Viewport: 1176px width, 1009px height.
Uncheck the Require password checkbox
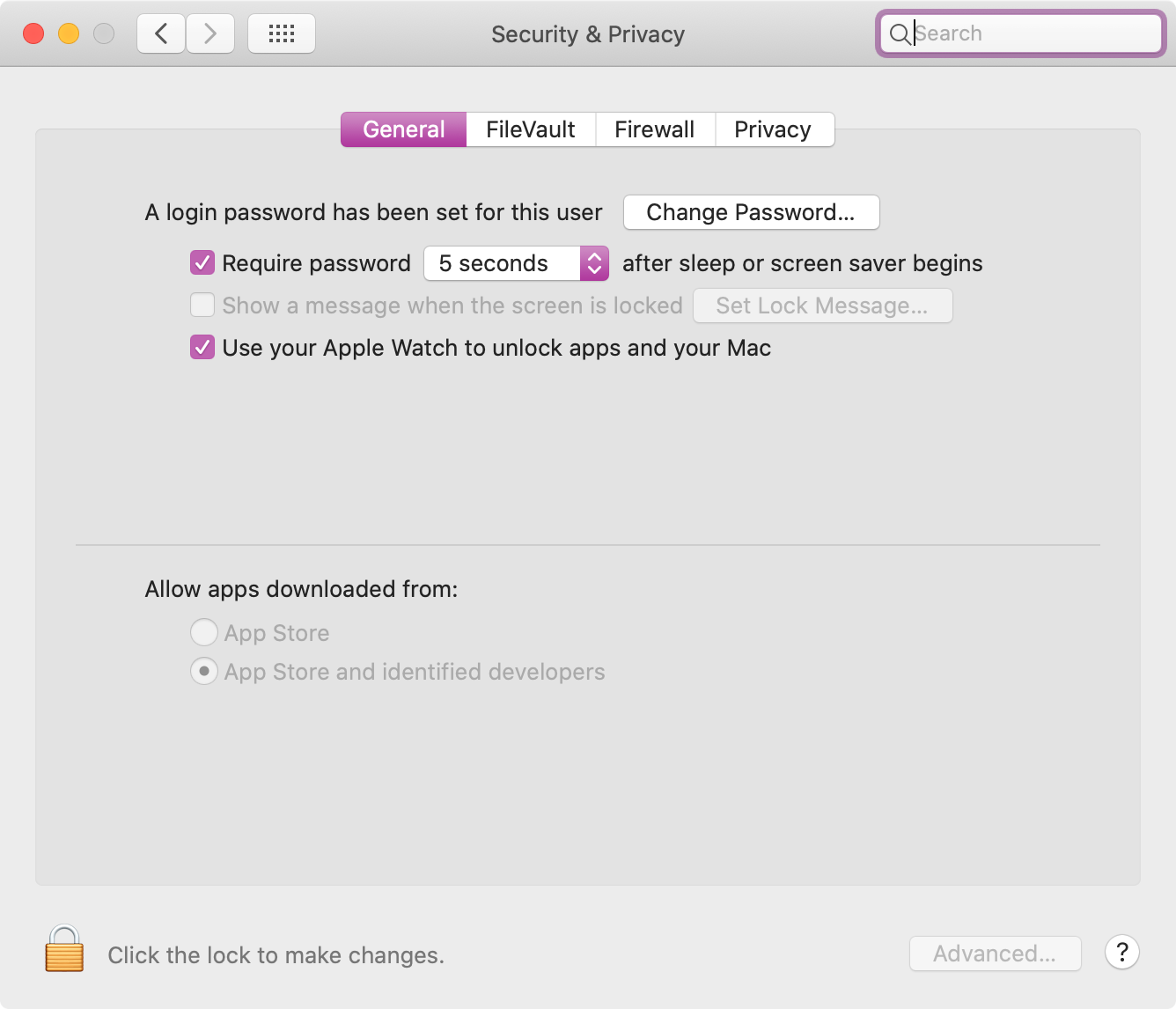[202, 262]
